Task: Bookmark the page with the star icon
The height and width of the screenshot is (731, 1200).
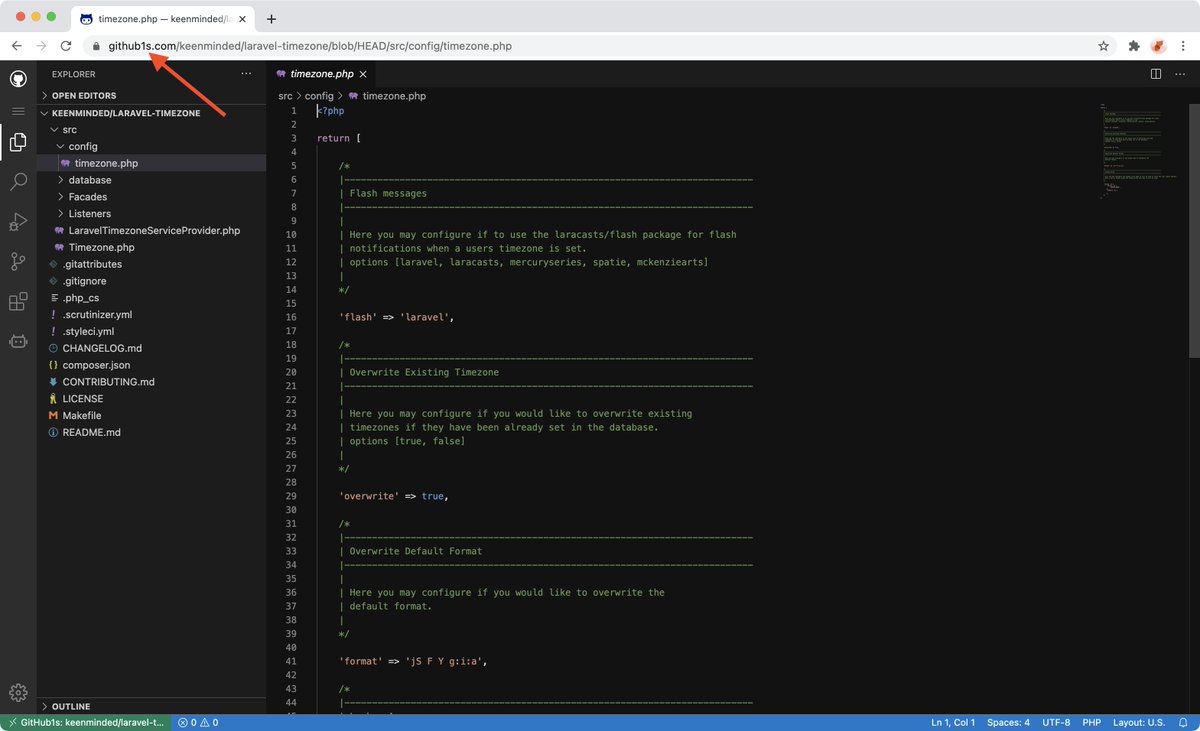Action: click(x=1103, y=45)
